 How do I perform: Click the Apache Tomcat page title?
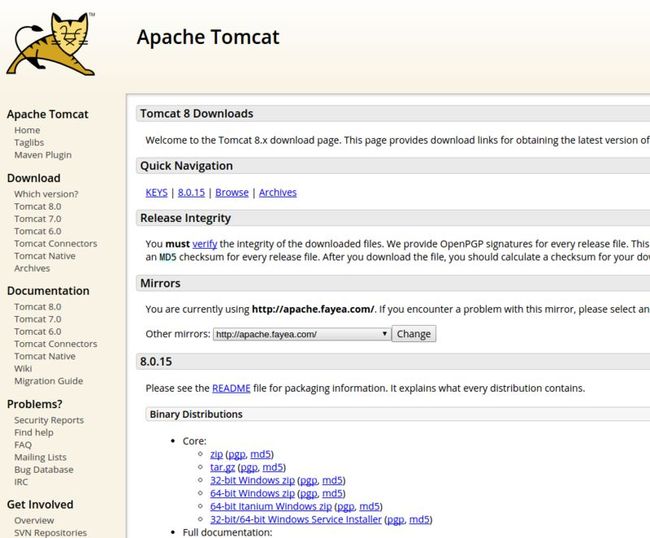tap(208, 37)
